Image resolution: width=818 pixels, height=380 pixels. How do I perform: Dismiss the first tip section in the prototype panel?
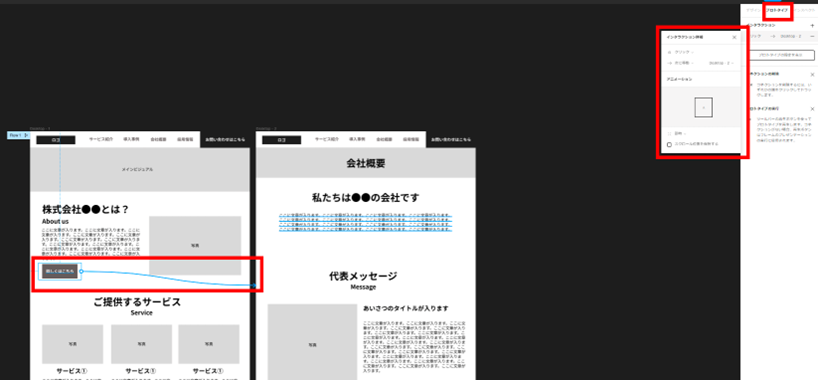812,75
